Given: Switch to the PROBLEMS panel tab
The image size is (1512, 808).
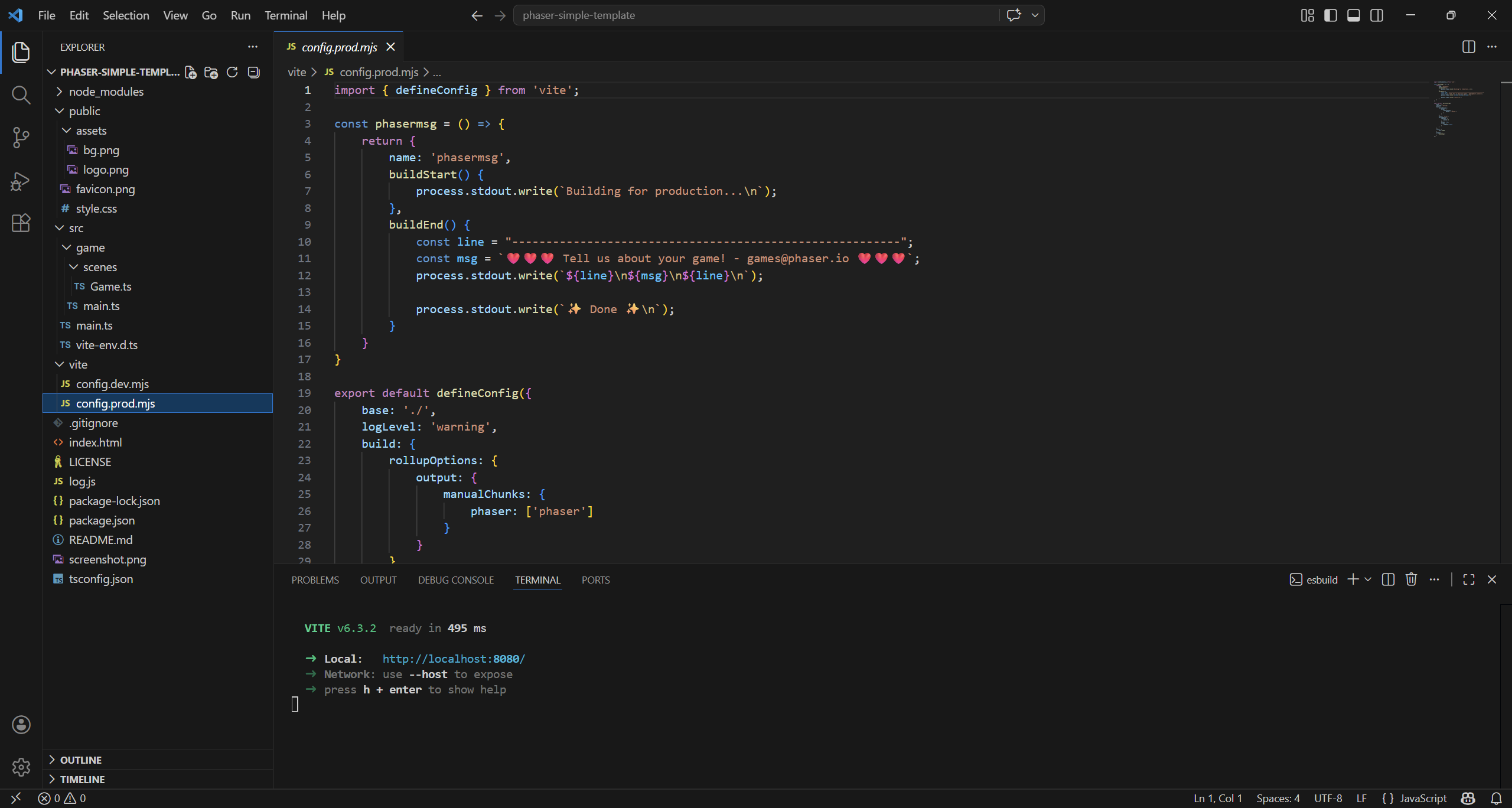Looking at the screenshot, I should point(315,580).
